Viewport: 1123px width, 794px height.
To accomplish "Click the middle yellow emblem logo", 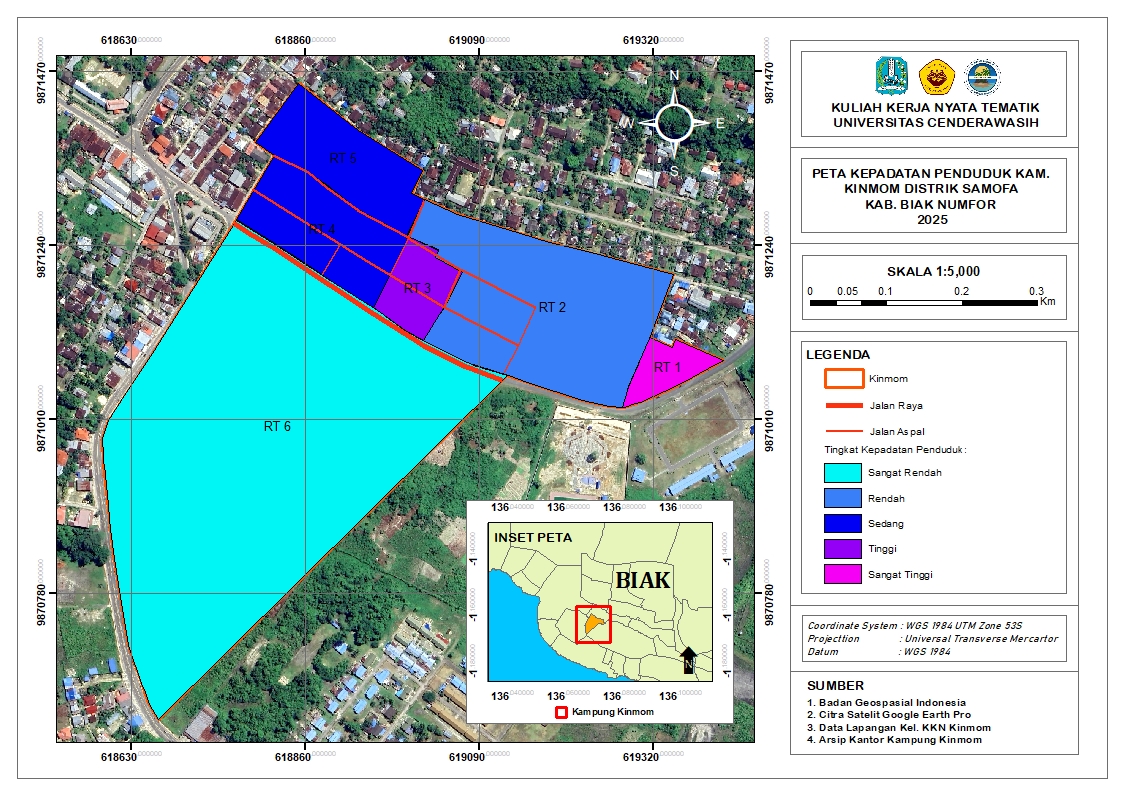I will click(936, 76).
